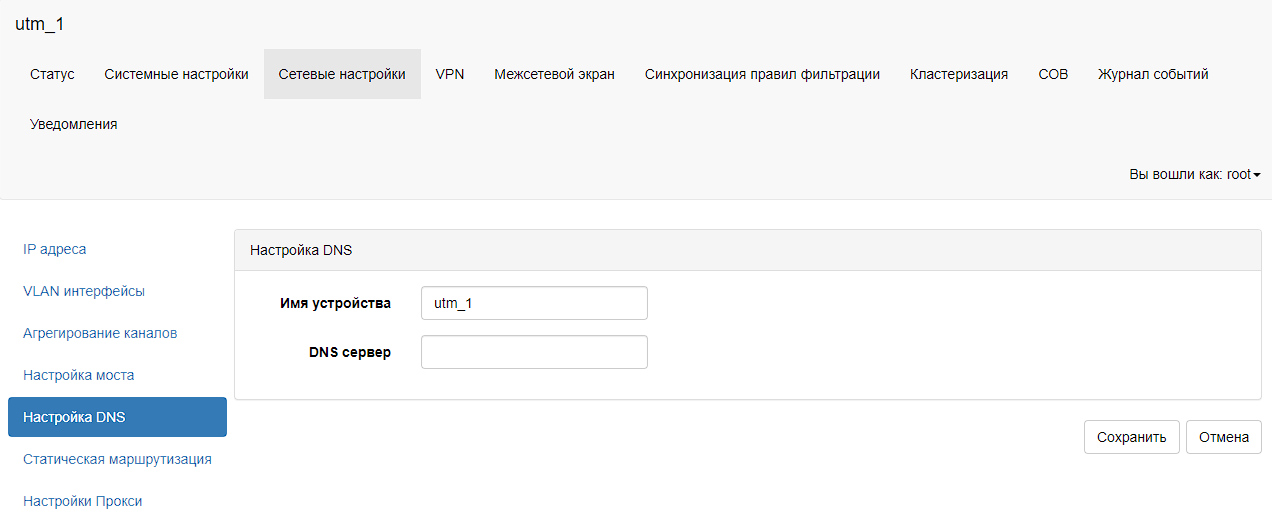Select VLAN интерфейсы in the sidebar
Viewport: 1272px width, 523px height.
point(84,291)
